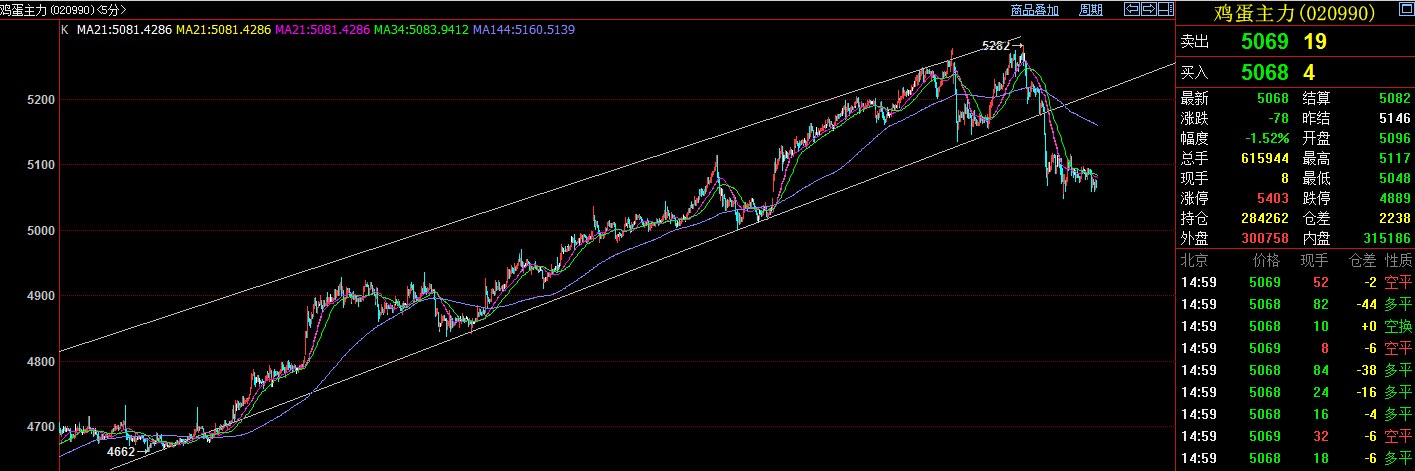Click the 5282 high price marker
Viewport: 1415px width, 471px height.
pyautogui.click(x=999, y=46)
